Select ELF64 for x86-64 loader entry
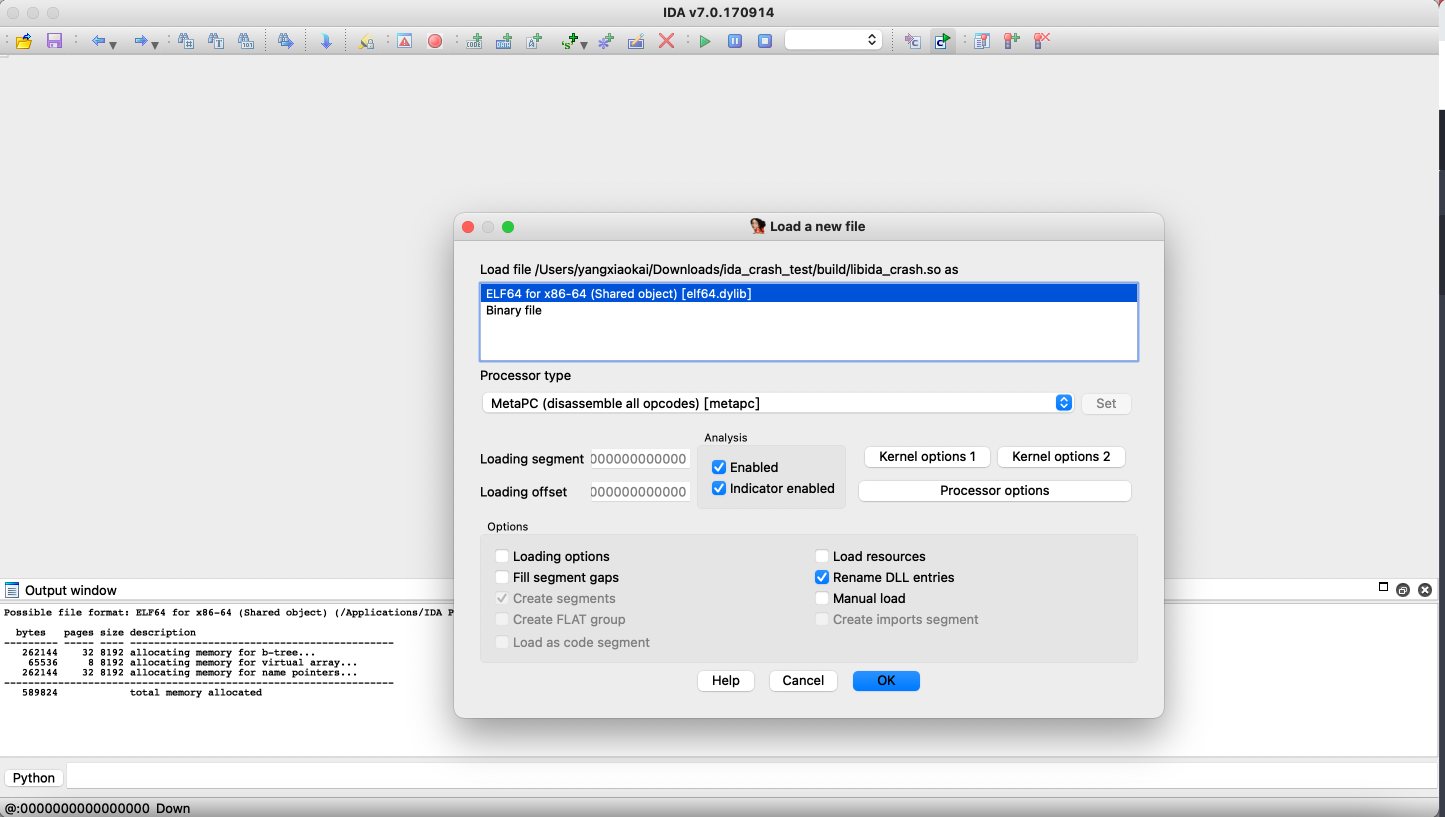This screenshot has height=817, width=1445. coord(809,294)
